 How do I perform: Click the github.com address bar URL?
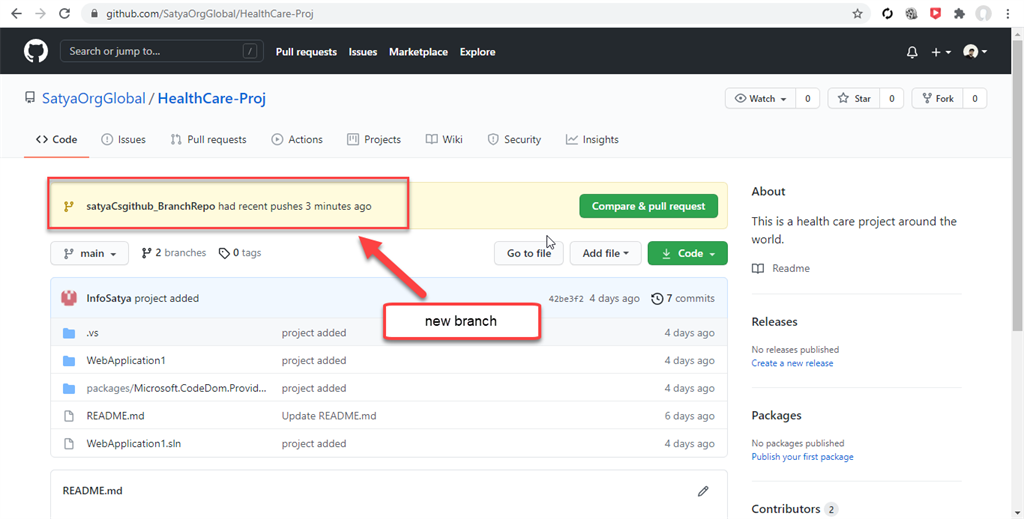coord(210,14)
